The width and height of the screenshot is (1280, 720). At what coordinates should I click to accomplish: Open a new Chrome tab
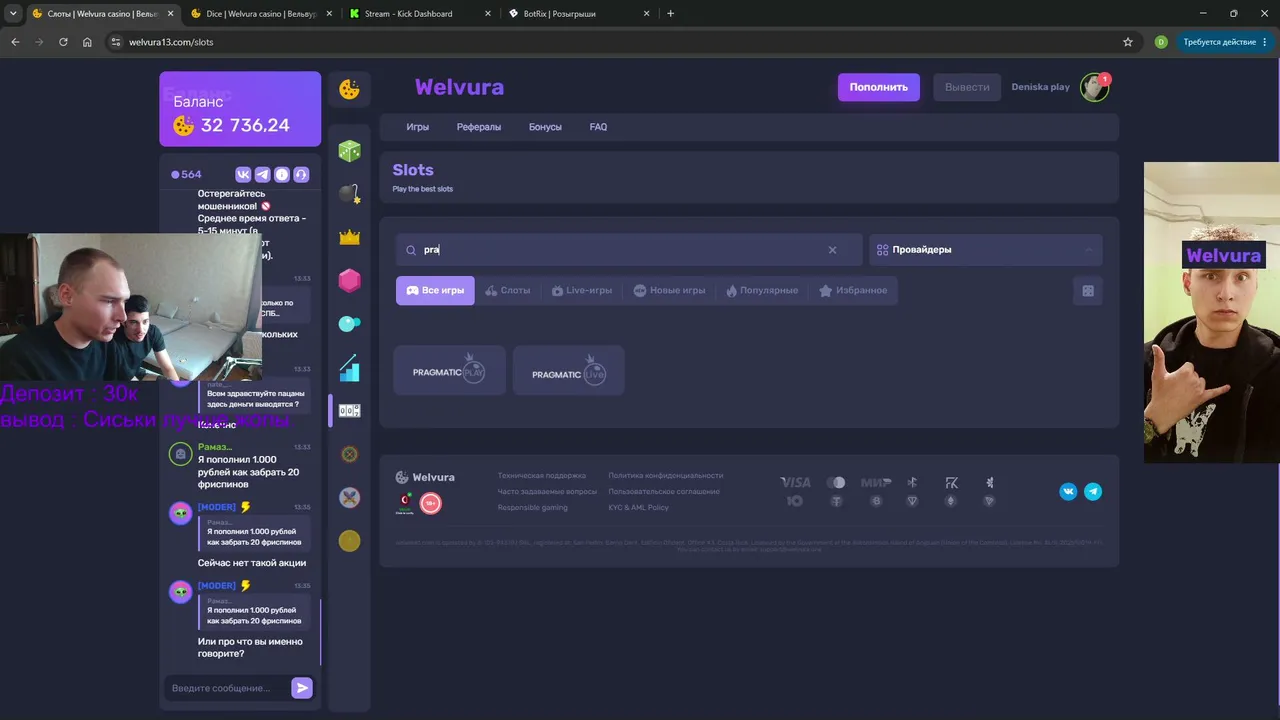pos(670,14)
